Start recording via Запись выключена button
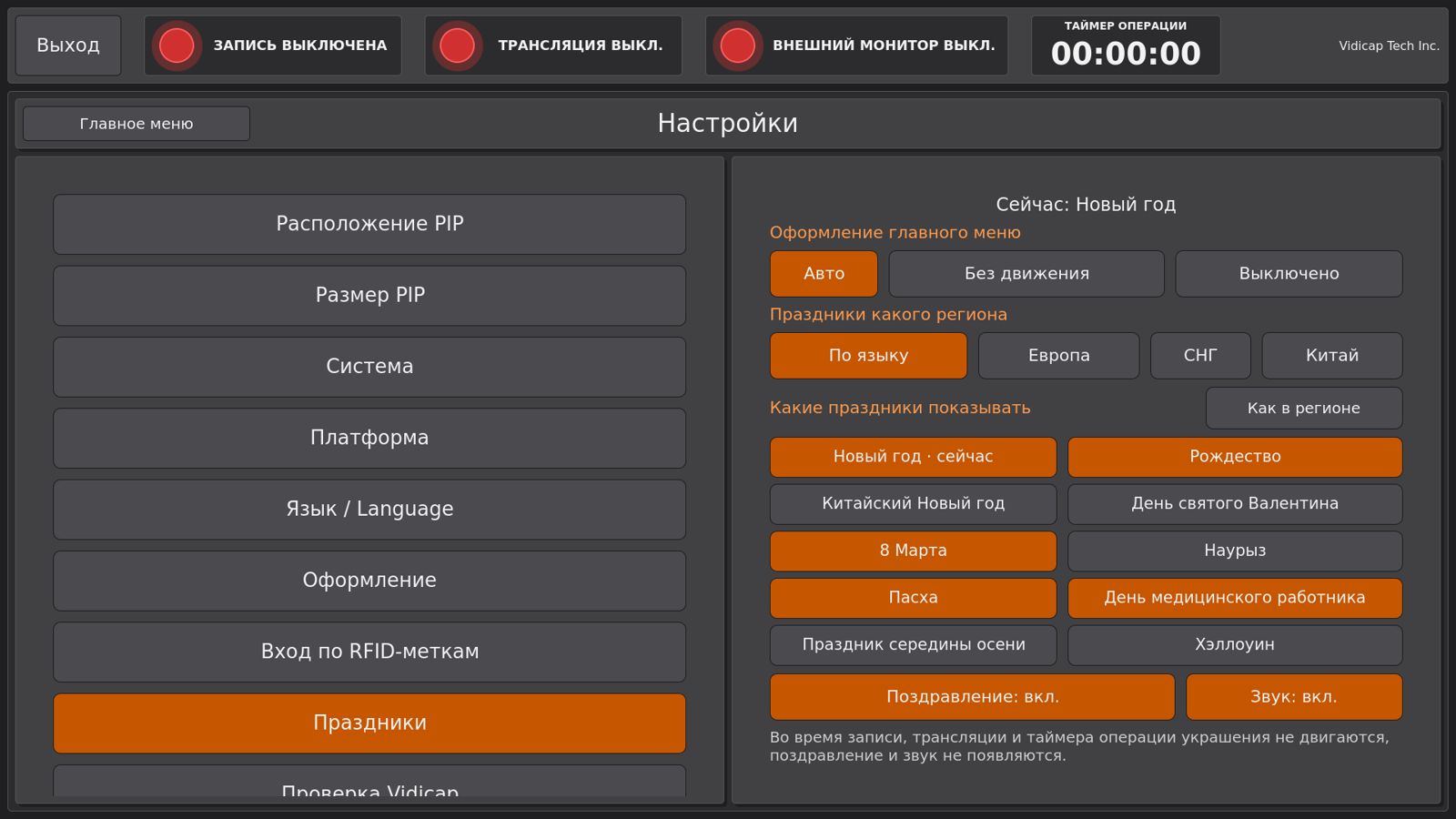Viewport: 1456px width, 819px height. (273, 45)
